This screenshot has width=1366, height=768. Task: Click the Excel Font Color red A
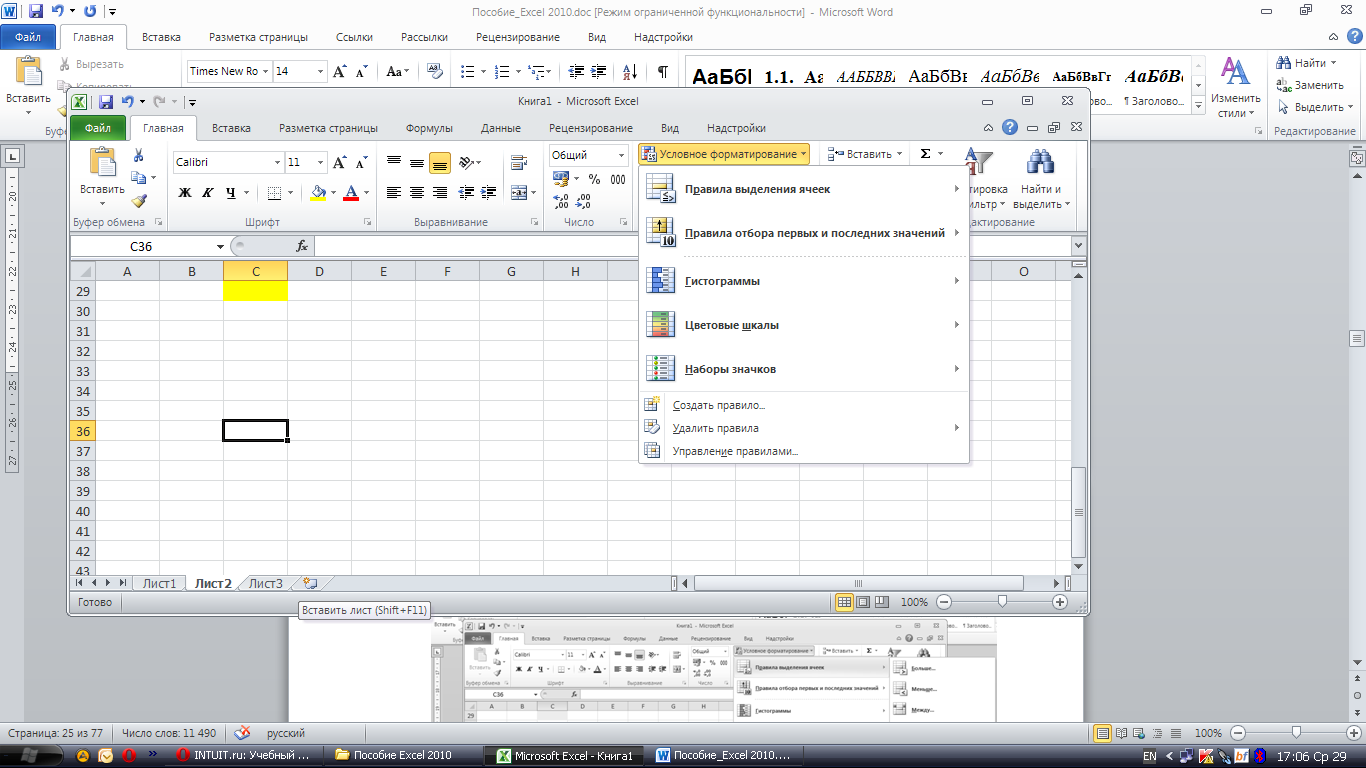pos(351,193)
